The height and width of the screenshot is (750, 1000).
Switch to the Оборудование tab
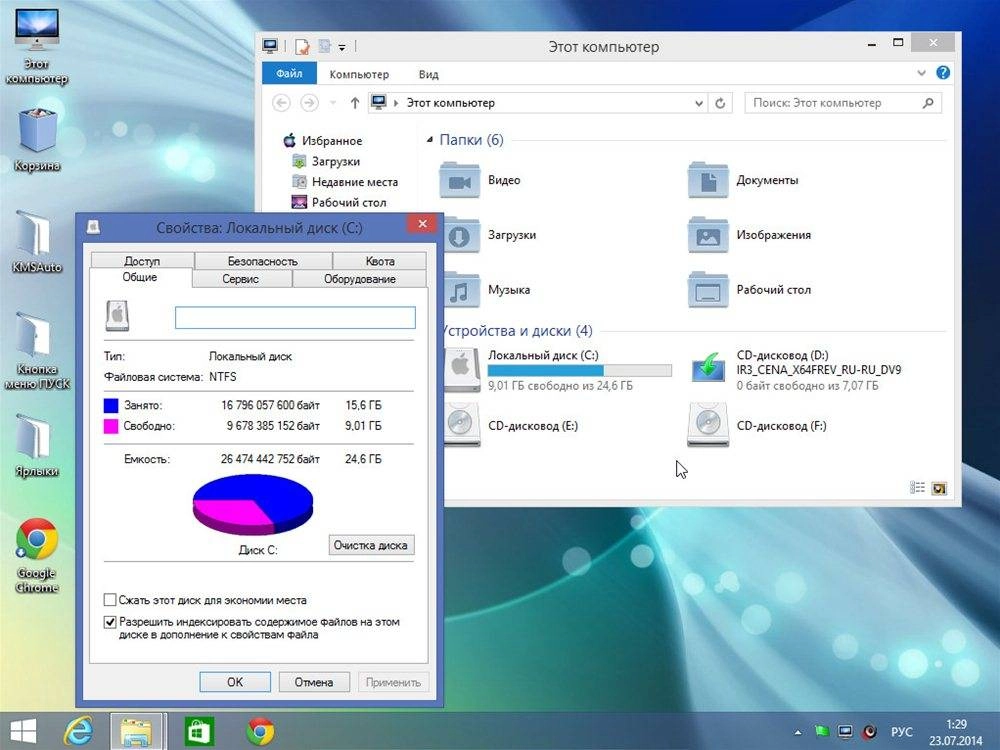(x=360, y=279)
